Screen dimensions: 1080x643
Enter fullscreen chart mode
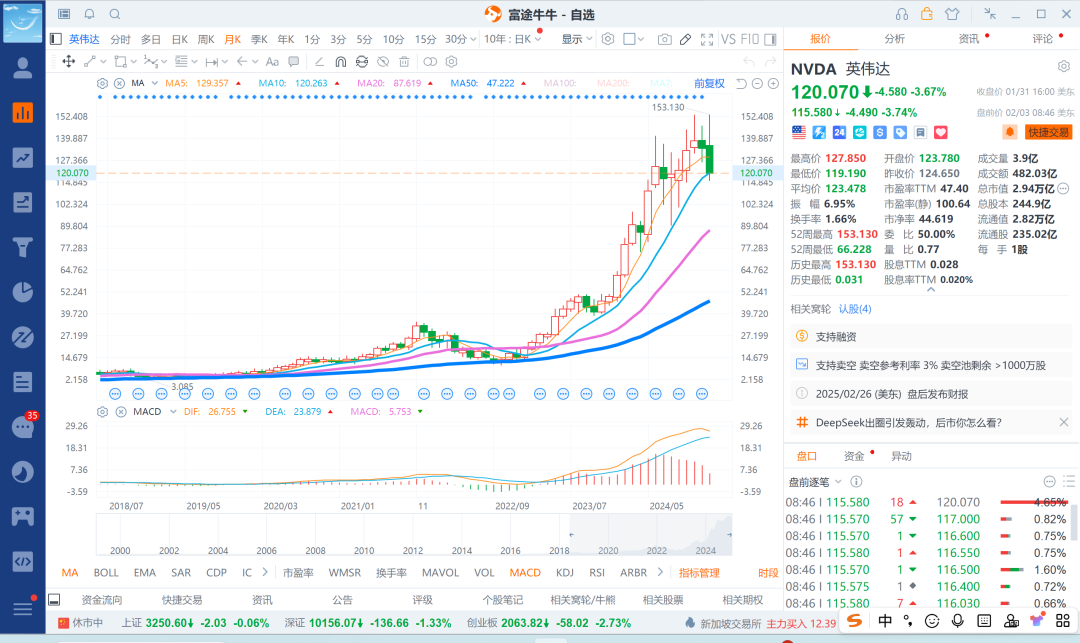tap(707, 39)
